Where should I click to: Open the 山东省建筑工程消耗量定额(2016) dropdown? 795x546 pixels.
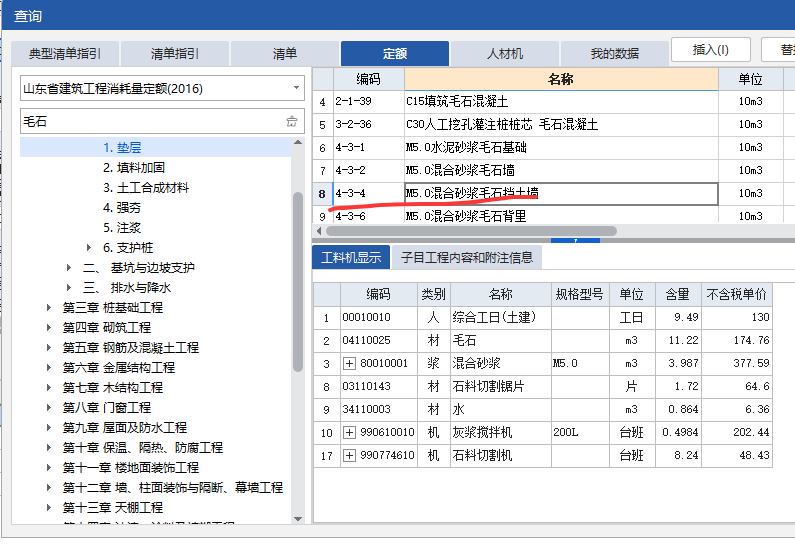296,88
